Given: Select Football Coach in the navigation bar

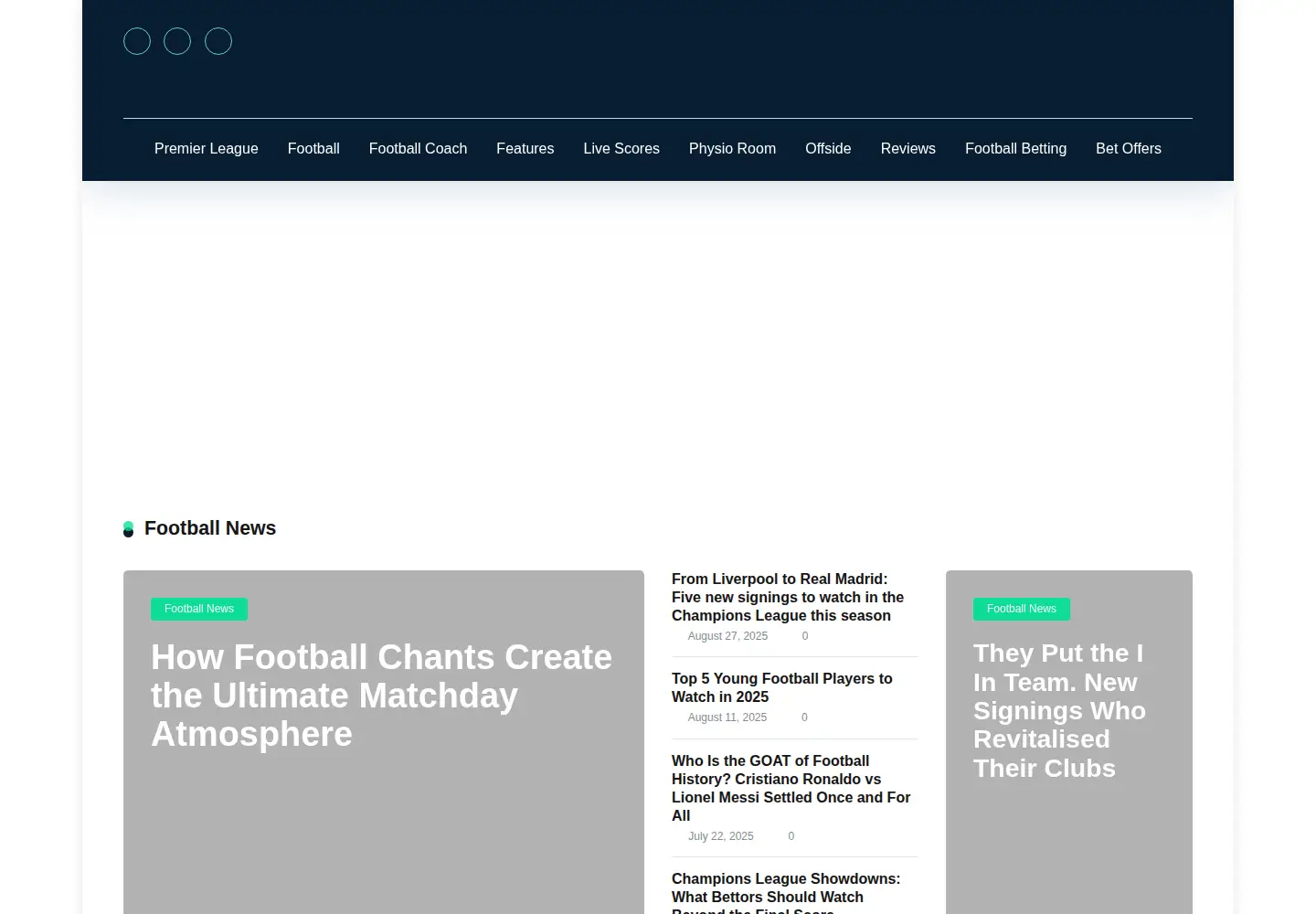Looking at the screenshot, I should (418, 149).
